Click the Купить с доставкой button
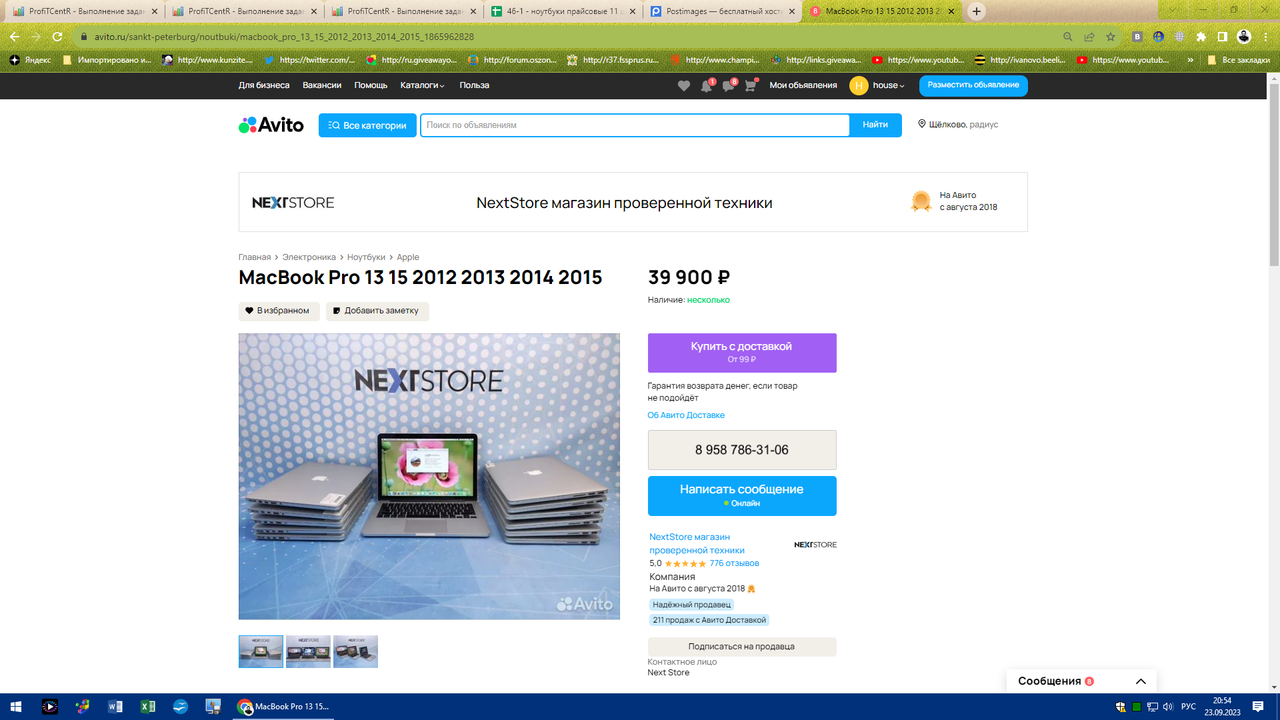 coord(741,352)
